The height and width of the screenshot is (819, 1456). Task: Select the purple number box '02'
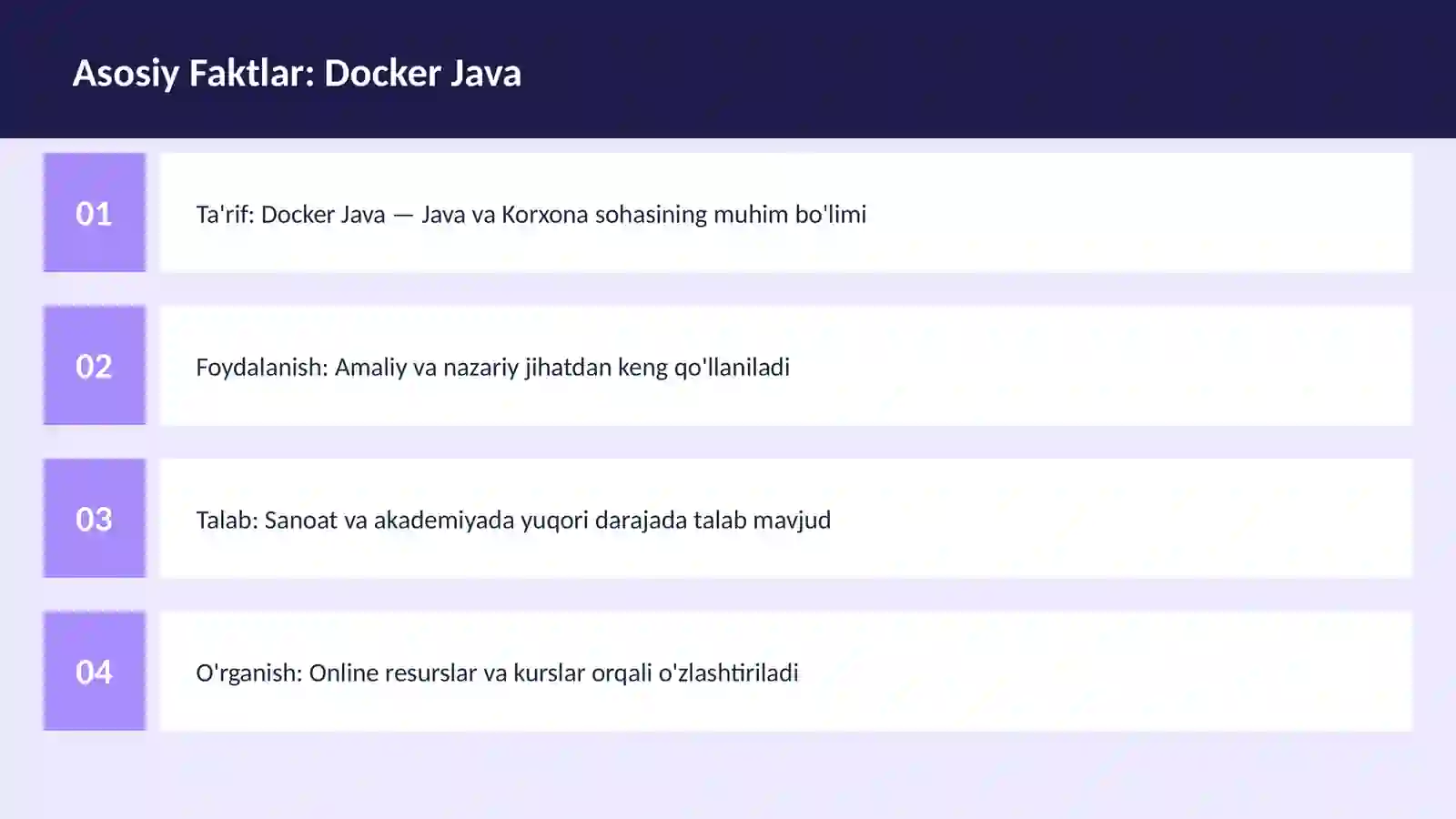(x=95, y=365)
